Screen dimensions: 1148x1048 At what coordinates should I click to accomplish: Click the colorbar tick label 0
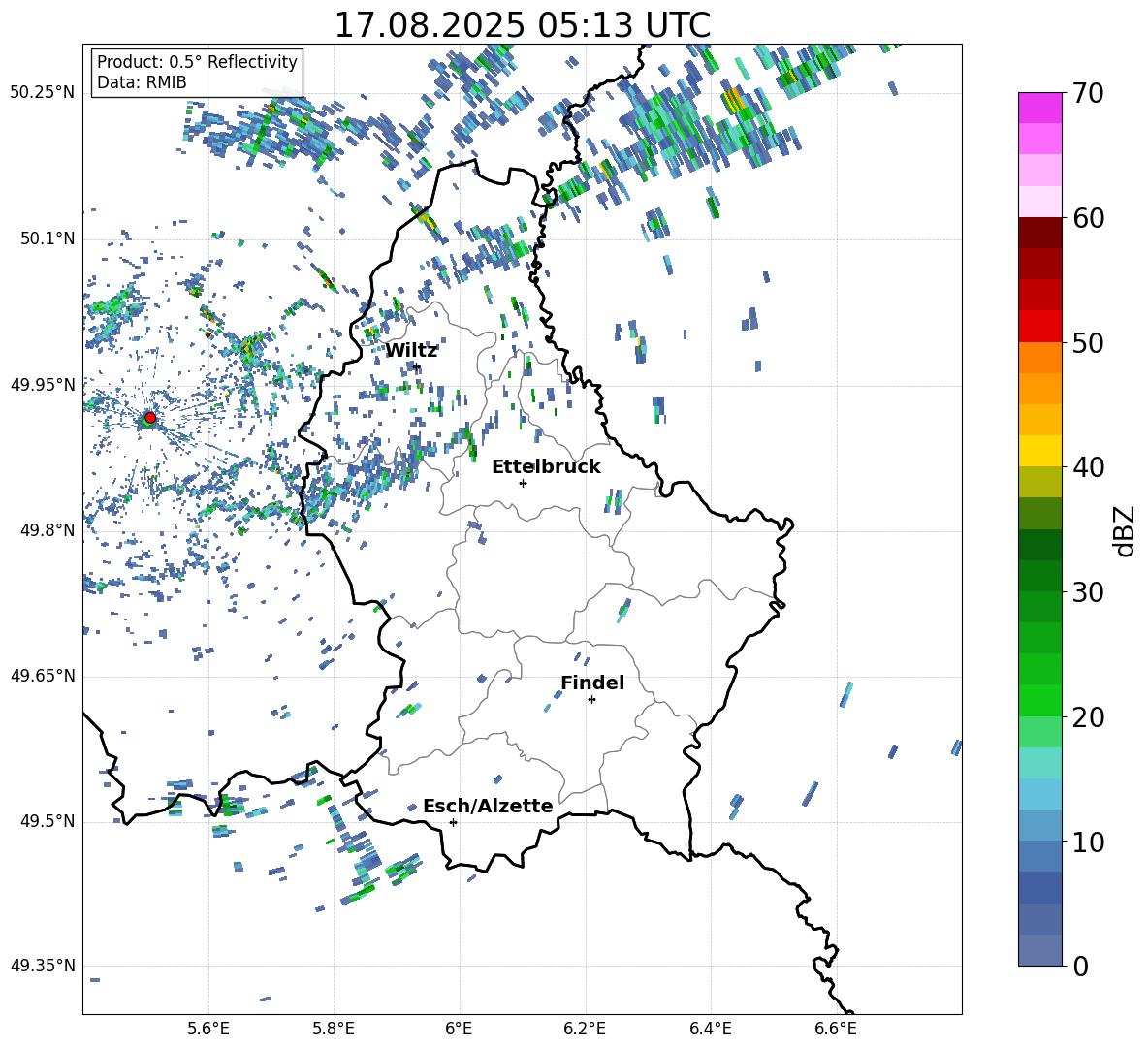[x=1081, y=967]
